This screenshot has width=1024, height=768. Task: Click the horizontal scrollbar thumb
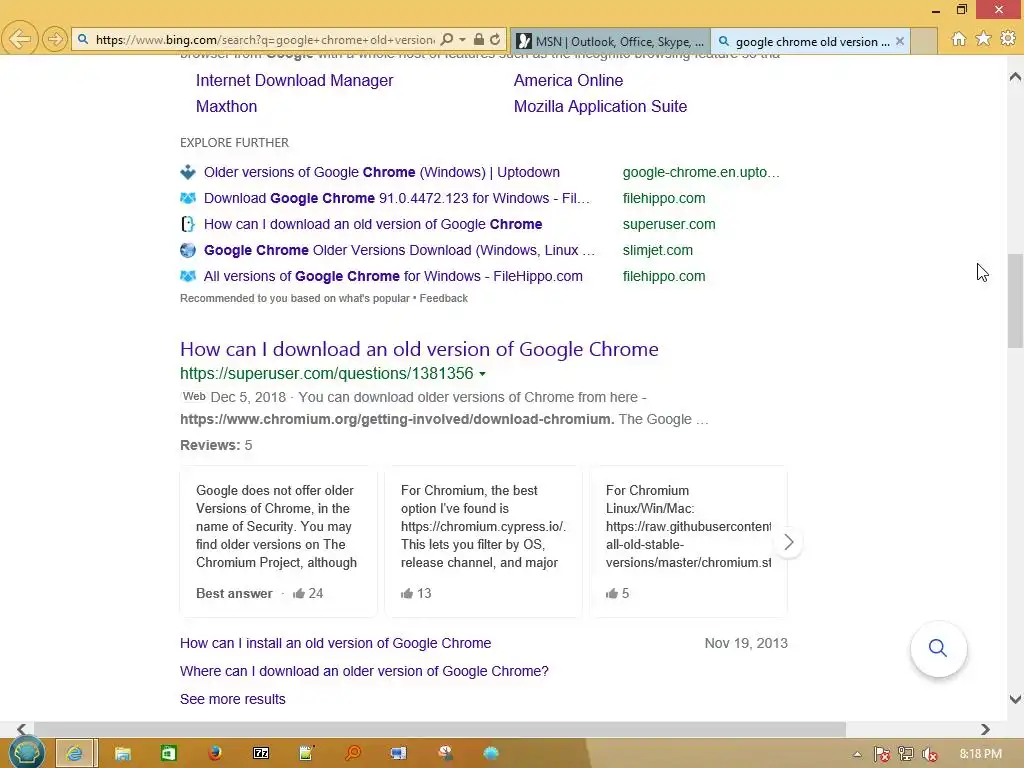[x=440, y=729]
